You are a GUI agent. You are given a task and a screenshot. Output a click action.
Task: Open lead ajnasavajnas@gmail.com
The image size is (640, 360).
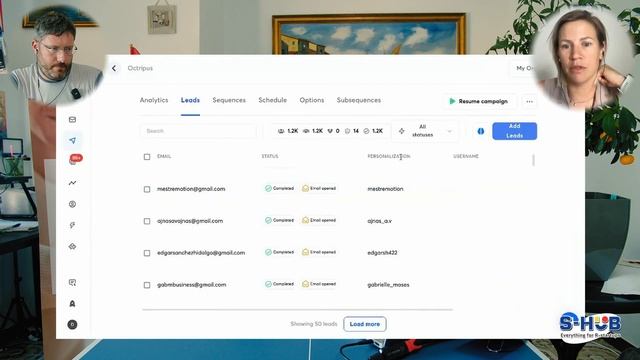pyautogui.click(x=190, y=221)
